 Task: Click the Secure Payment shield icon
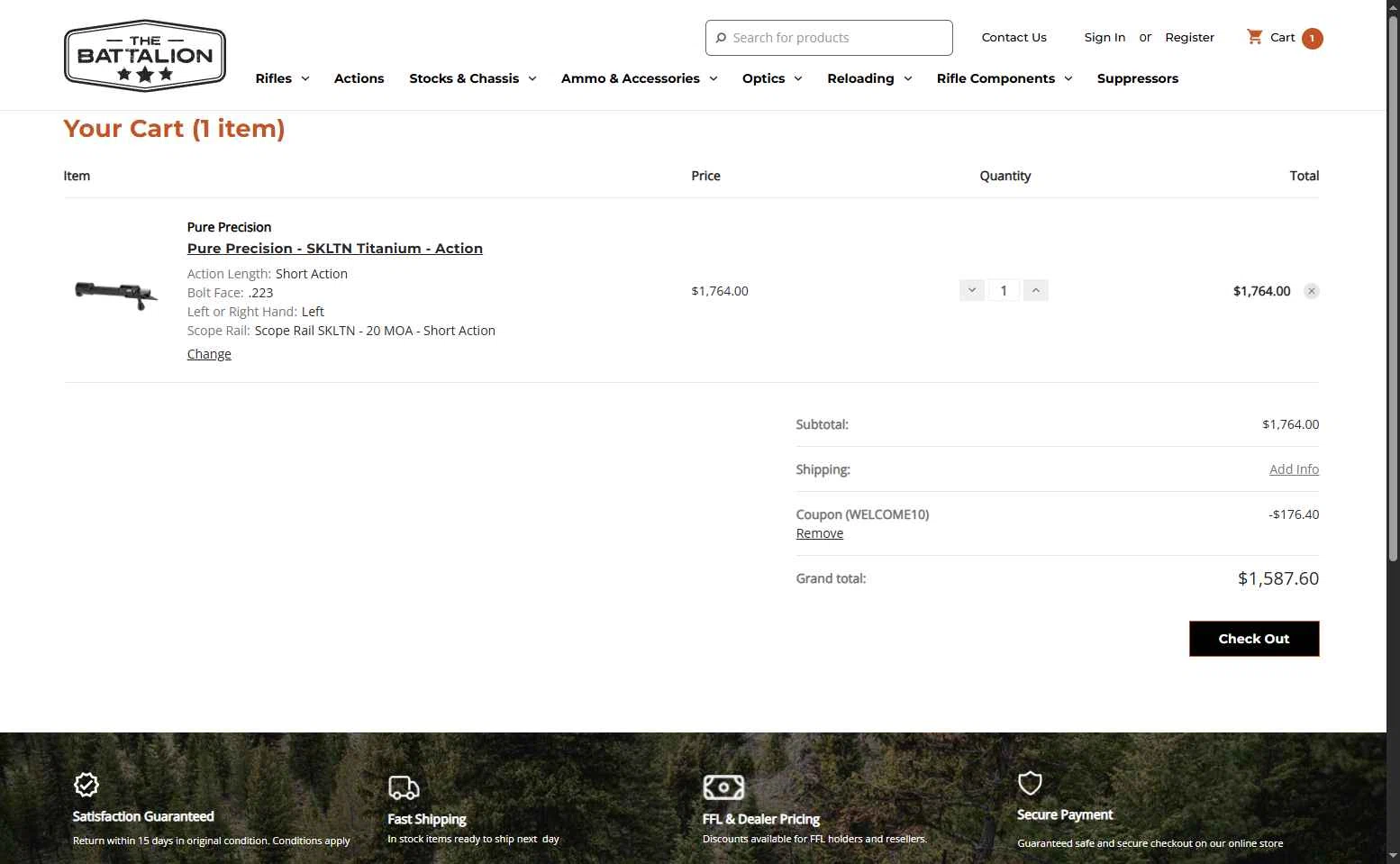point(1030,783)
